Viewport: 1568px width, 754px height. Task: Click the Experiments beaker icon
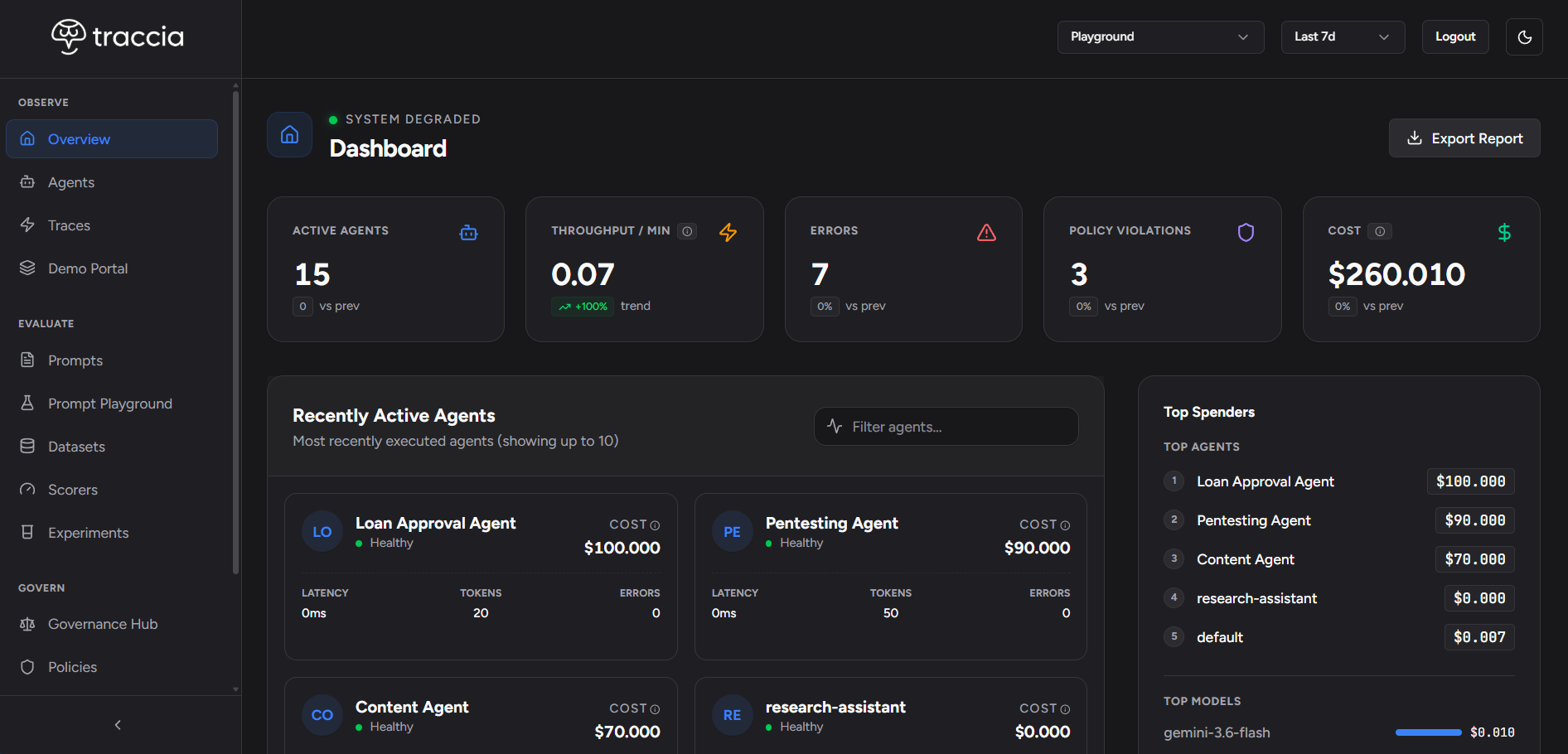[27, 533]
